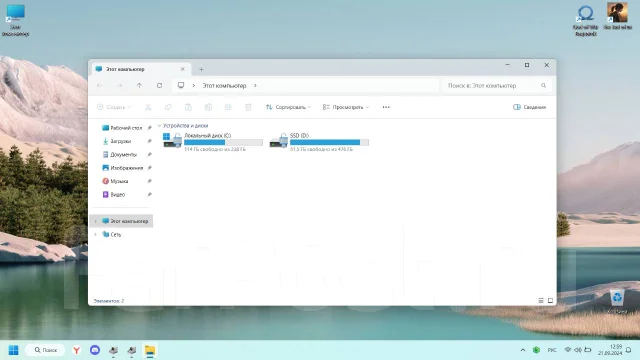Open Рабочий стол in sidebar
The width and height of the screenshot is (640, 360).
pyautogui.click(x=126, y=128)
